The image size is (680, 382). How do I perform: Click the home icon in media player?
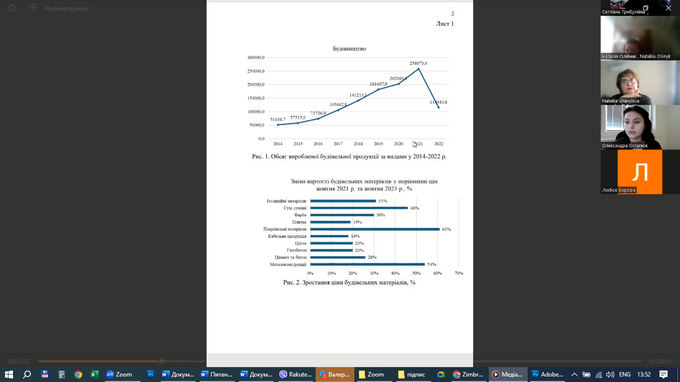pyautogui.click(x=12, y=8)
